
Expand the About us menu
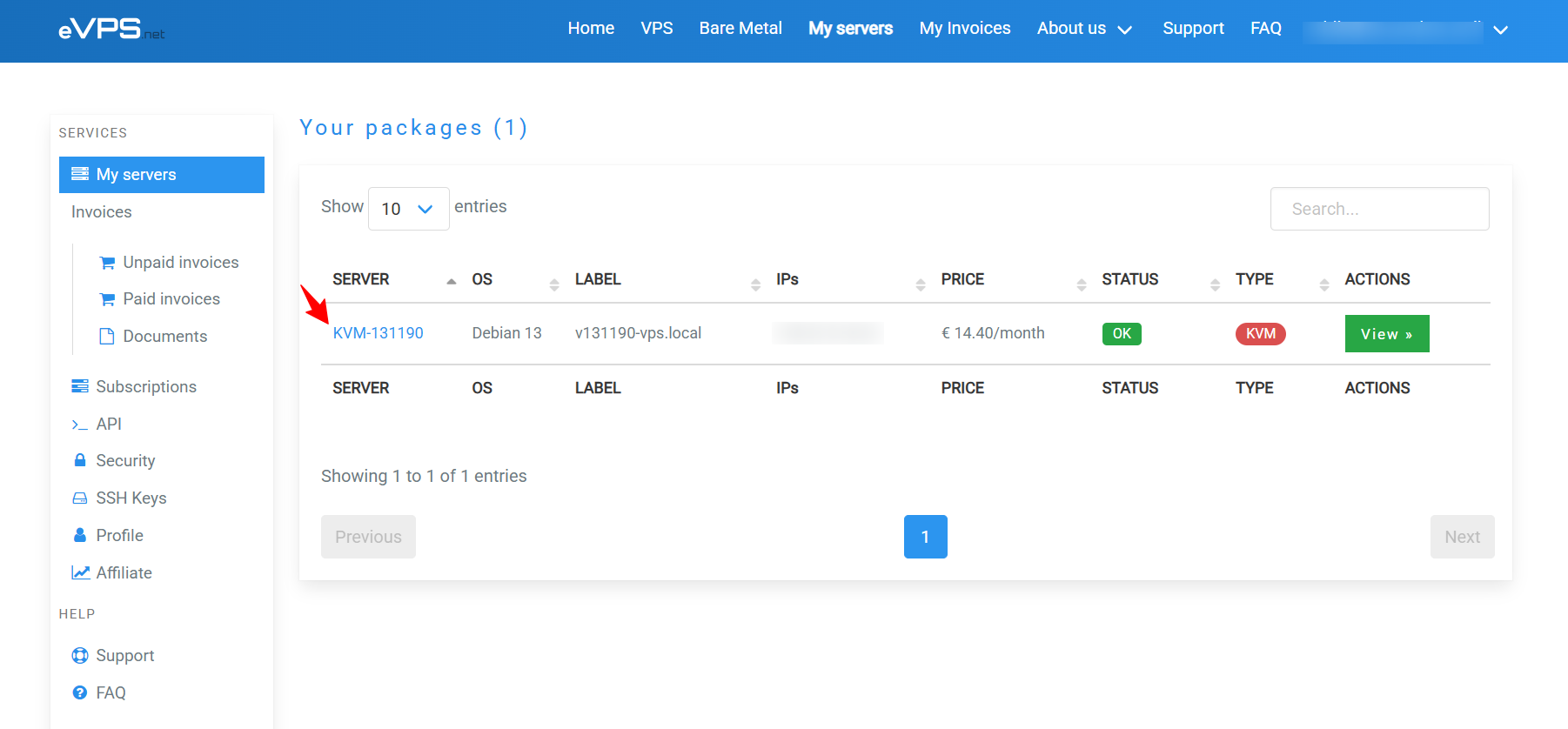click(x=1084, y=29)
